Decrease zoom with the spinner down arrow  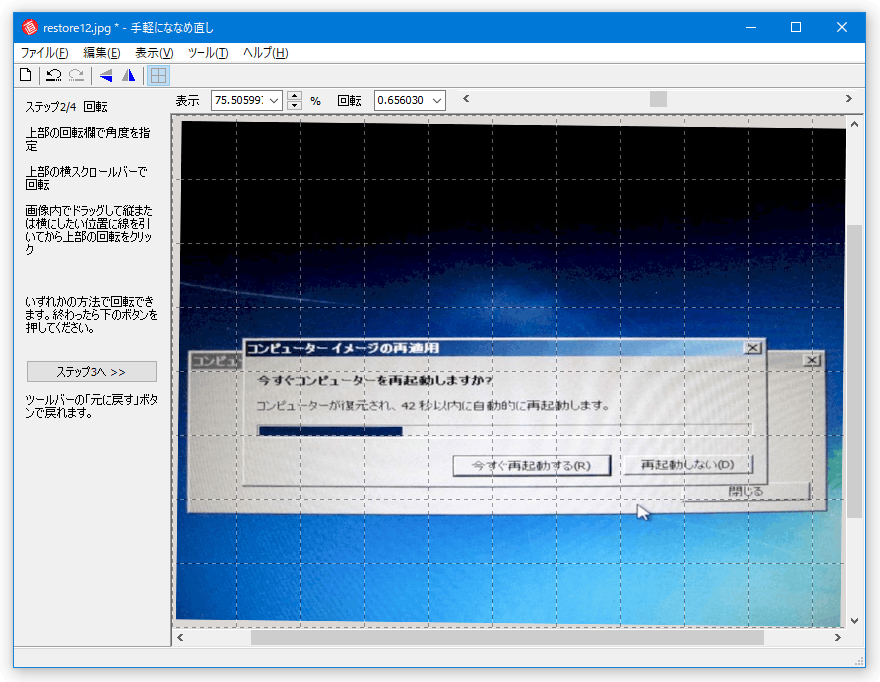click(x=294, y=105)
